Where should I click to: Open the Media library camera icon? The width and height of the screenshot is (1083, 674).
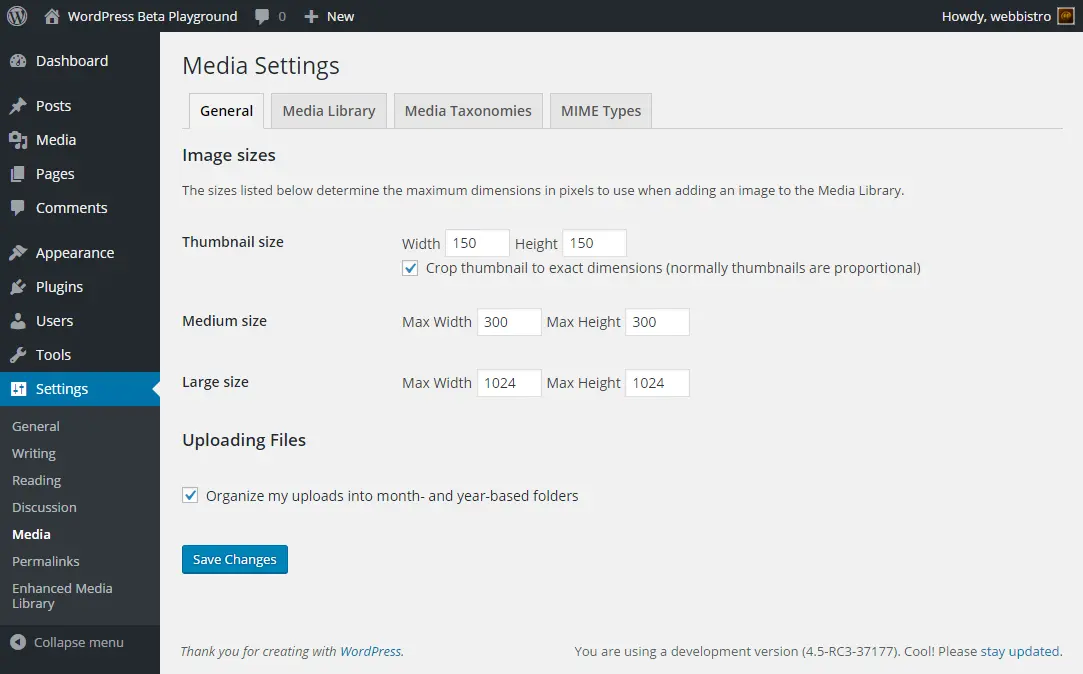(x=20, y=139)
